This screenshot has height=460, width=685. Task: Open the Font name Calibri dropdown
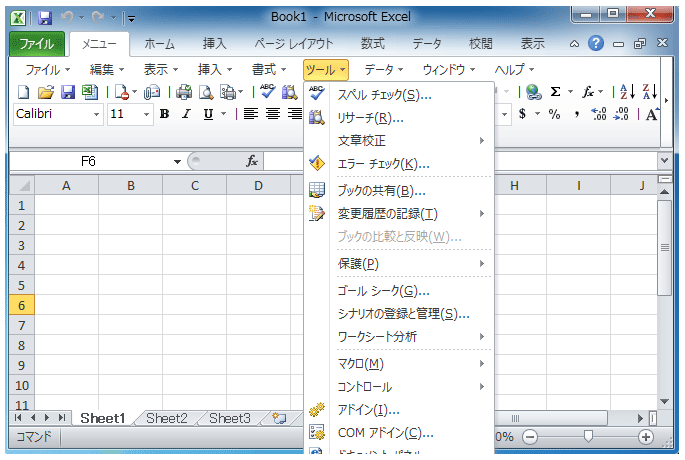tap(96, 114)
